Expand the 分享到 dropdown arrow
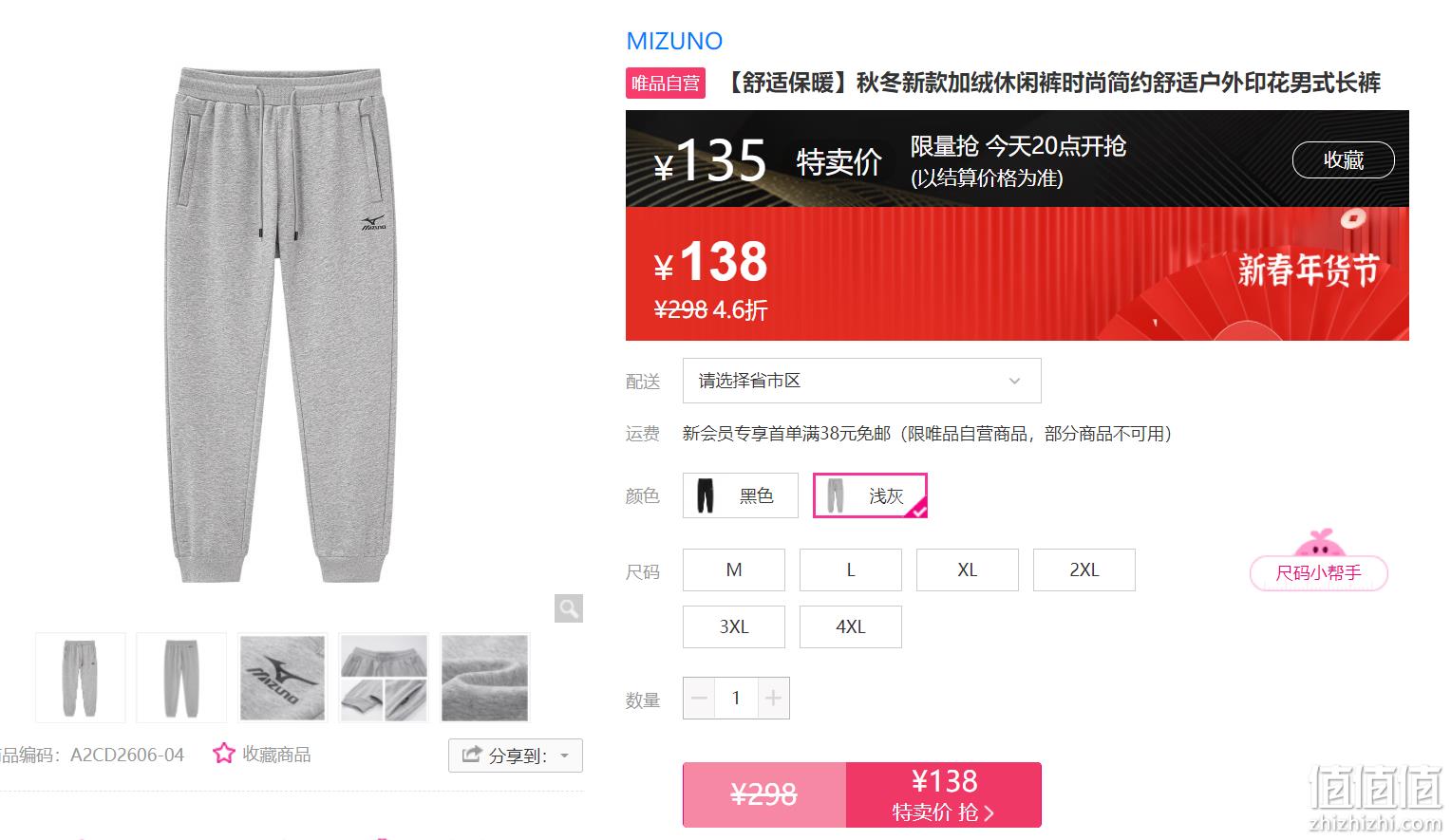The width and height of the screenshot is (1451, 840). click(x=564, y=756)
